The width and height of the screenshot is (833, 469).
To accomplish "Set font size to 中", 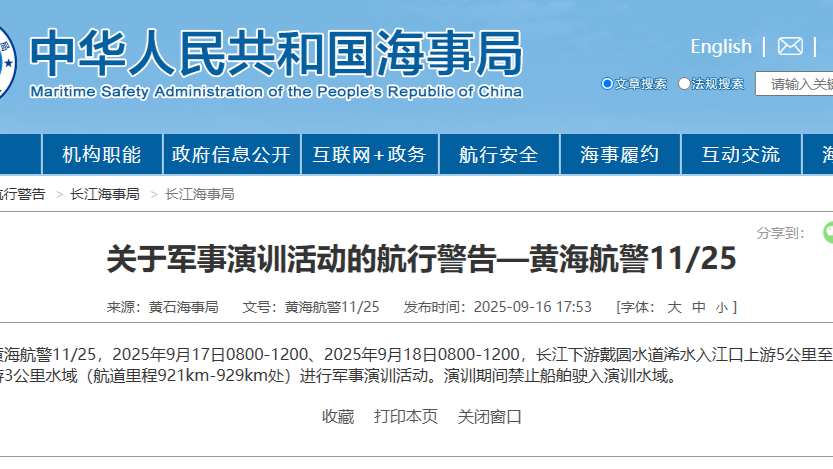I will (699, 307).
